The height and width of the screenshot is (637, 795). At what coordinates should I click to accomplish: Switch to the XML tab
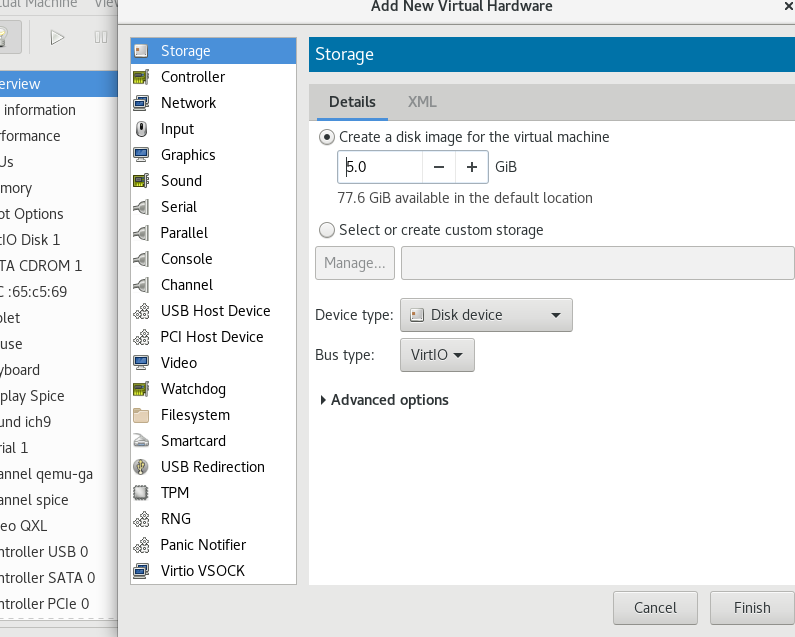tap(422, 102)
